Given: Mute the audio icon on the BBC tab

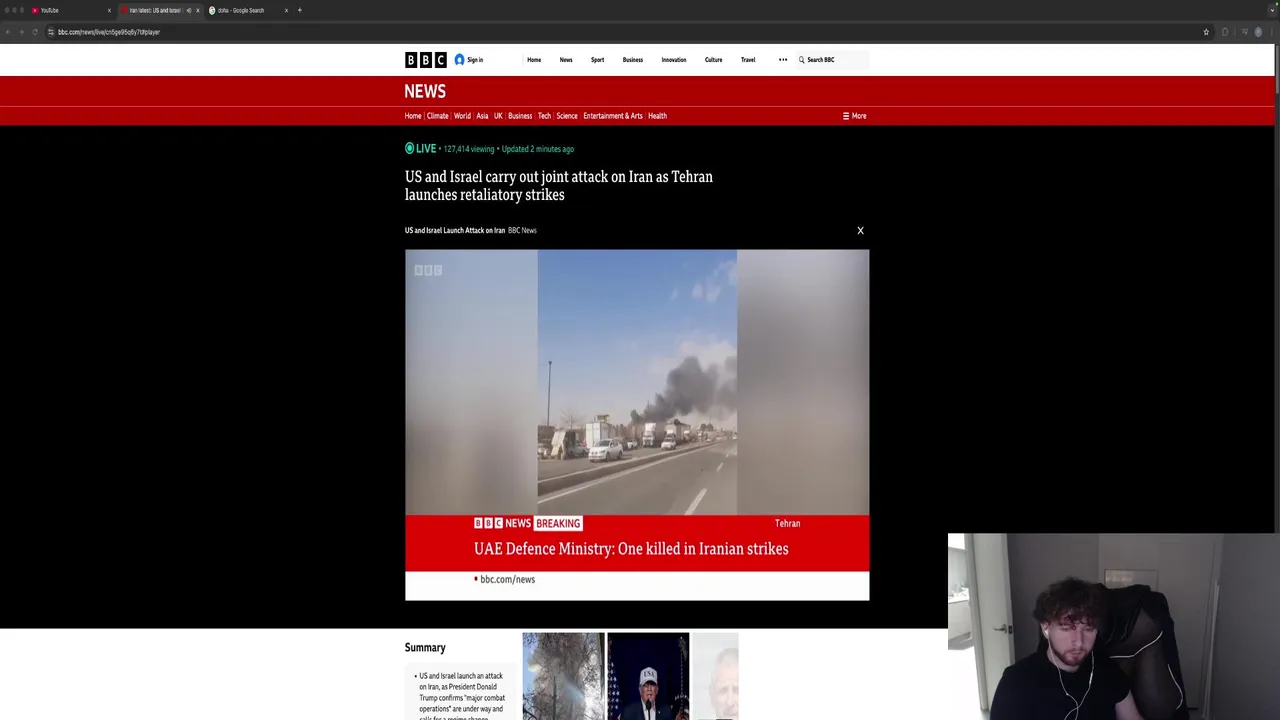Looking at the screenshot, I should (x=188, y=10).
